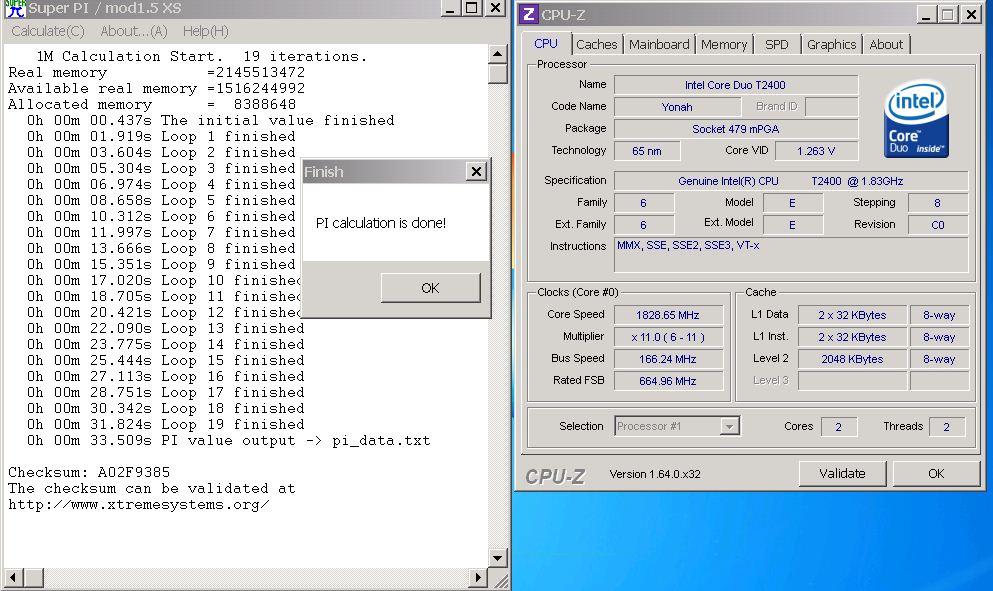Click the Core VID value '1.263 V'
This screenshot has height=591, width=993.
(816, 151)
